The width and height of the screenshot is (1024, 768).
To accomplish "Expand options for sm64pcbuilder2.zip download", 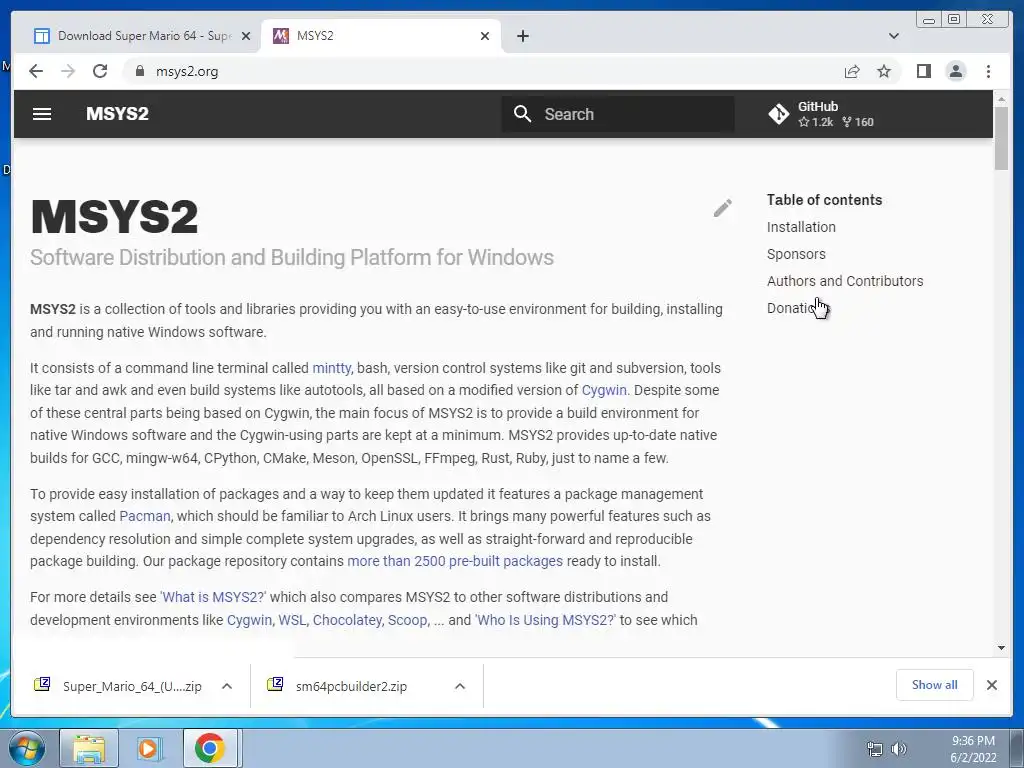I will click(x=460, y=686).
